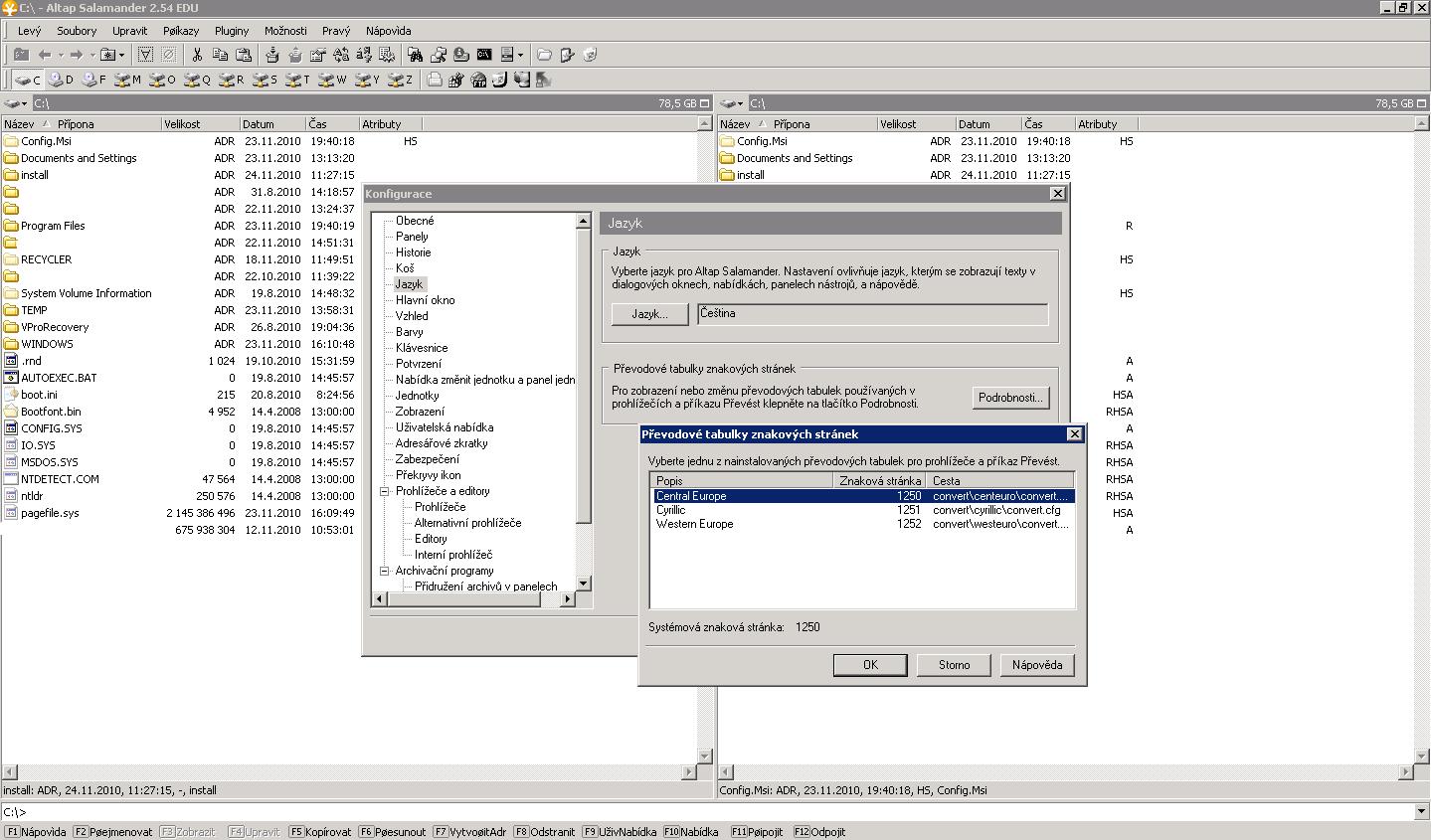Collapse the Prohlížeče a editory tree node
The image size is (1431, 840).
pyautogui.click(x=385, y=491)
